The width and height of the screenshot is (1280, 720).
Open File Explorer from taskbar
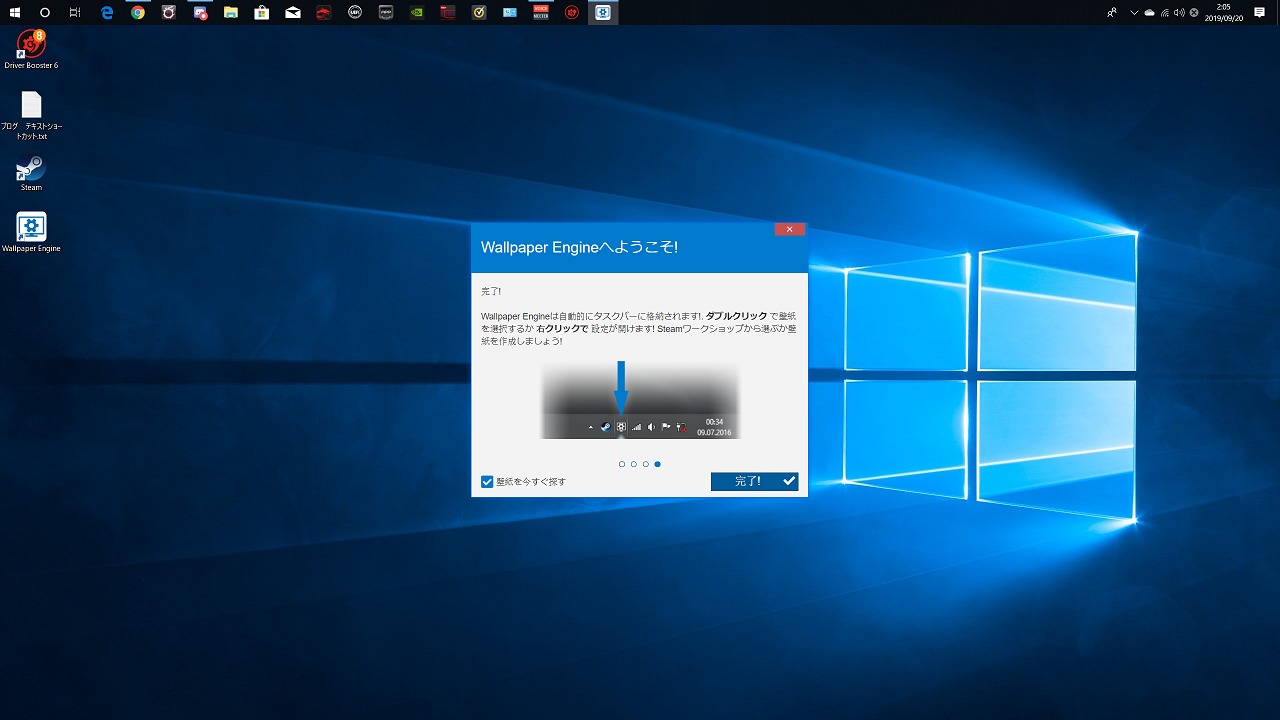[231, 13]
